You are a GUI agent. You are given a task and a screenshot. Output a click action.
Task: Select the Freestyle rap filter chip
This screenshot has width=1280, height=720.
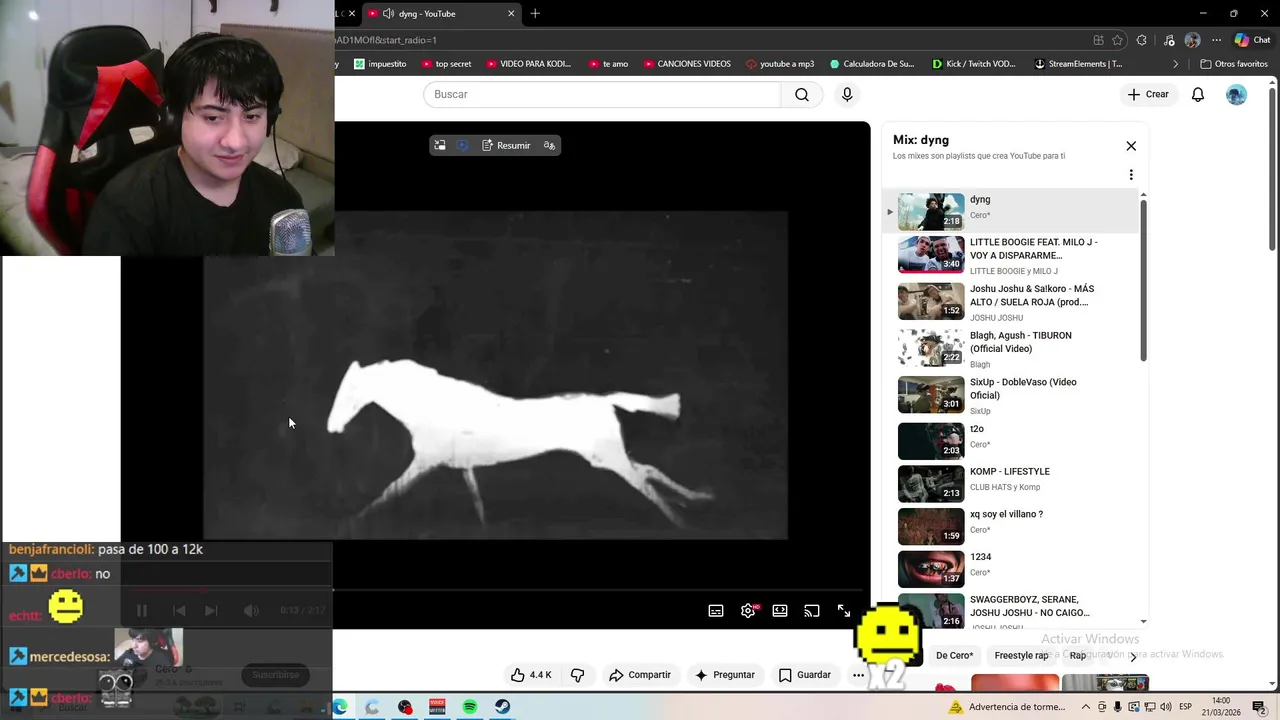(x=1021, y=656)
